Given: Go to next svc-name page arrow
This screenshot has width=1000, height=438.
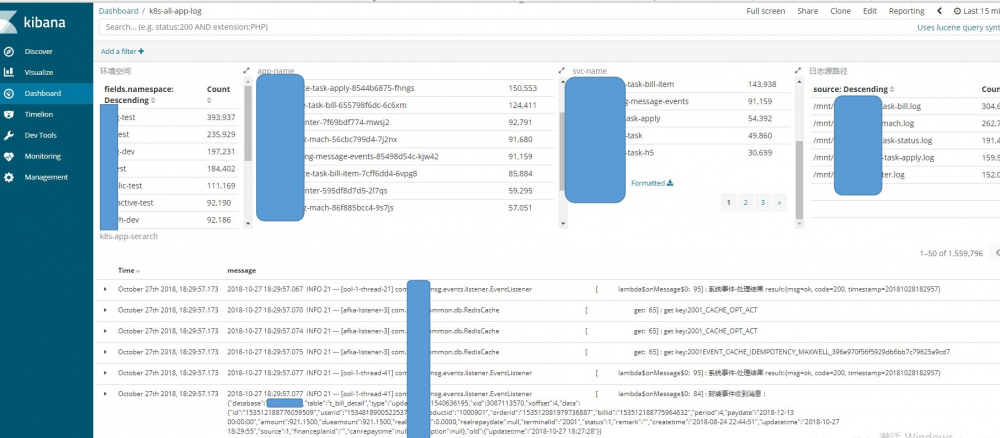Looking at the screenshot, I should point(779,203).
